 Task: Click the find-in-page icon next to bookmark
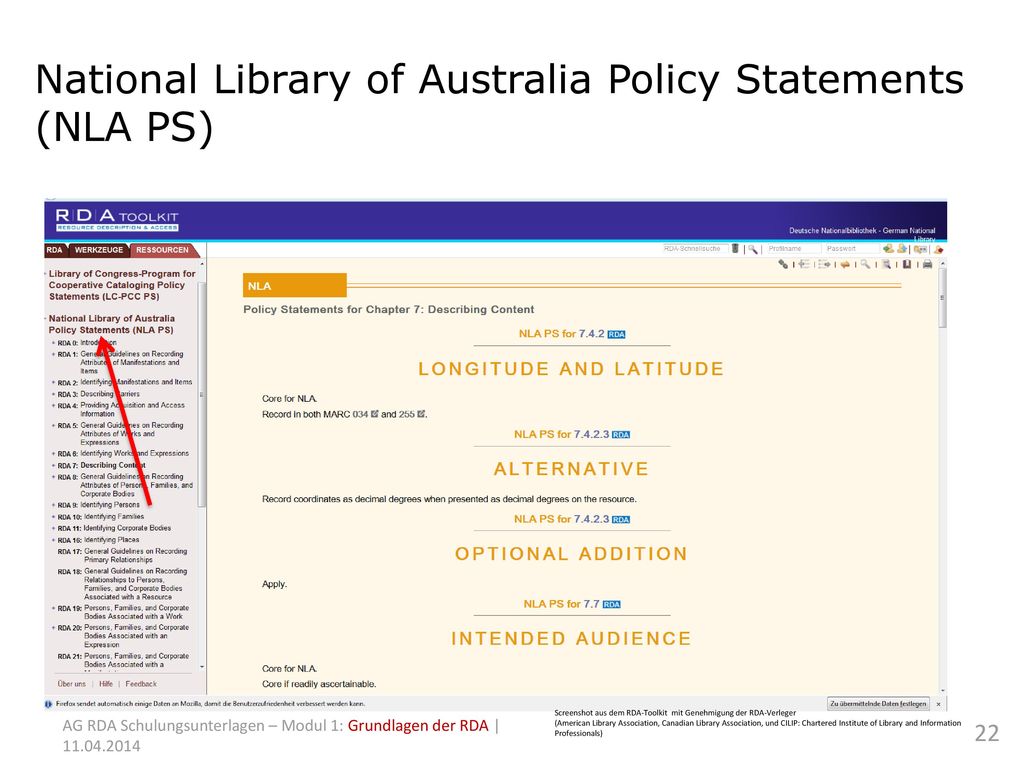(886, 264)
